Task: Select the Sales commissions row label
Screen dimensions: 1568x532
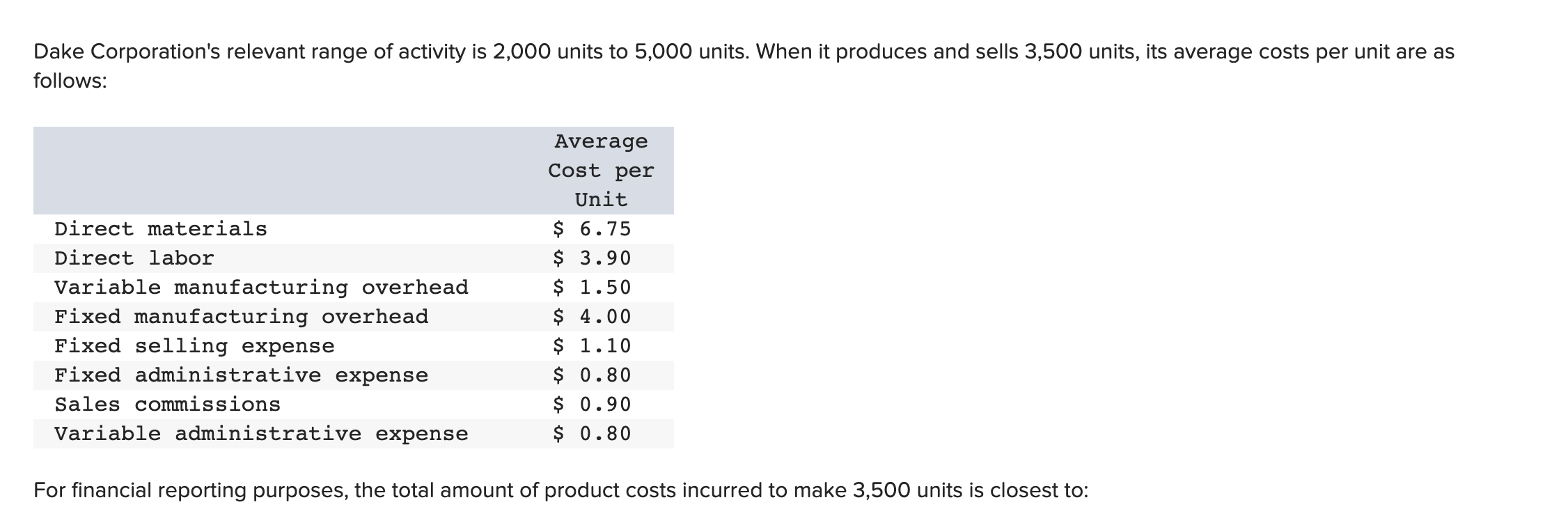Action: (x=168, y=405)
